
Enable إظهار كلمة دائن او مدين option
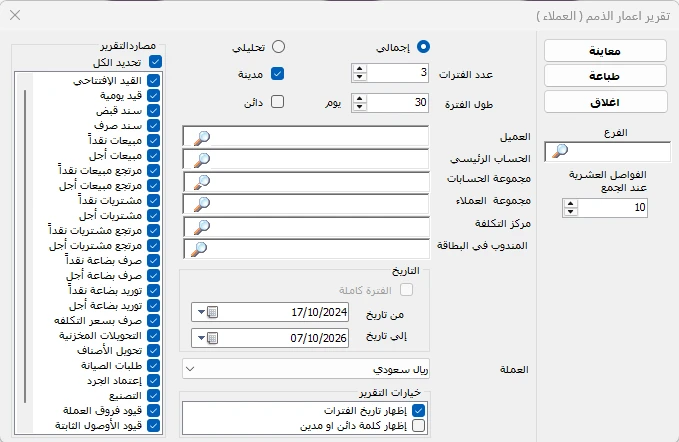419,426
